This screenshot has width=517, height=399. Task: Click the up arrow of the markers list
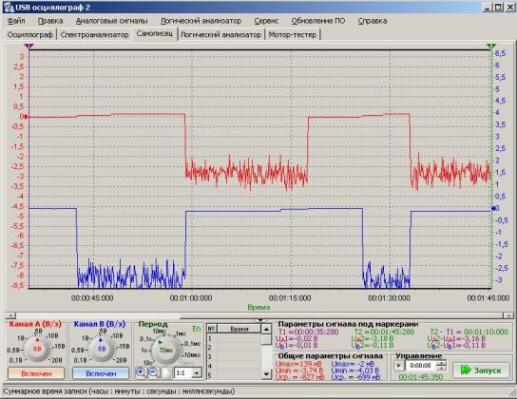tap(266, 329)
